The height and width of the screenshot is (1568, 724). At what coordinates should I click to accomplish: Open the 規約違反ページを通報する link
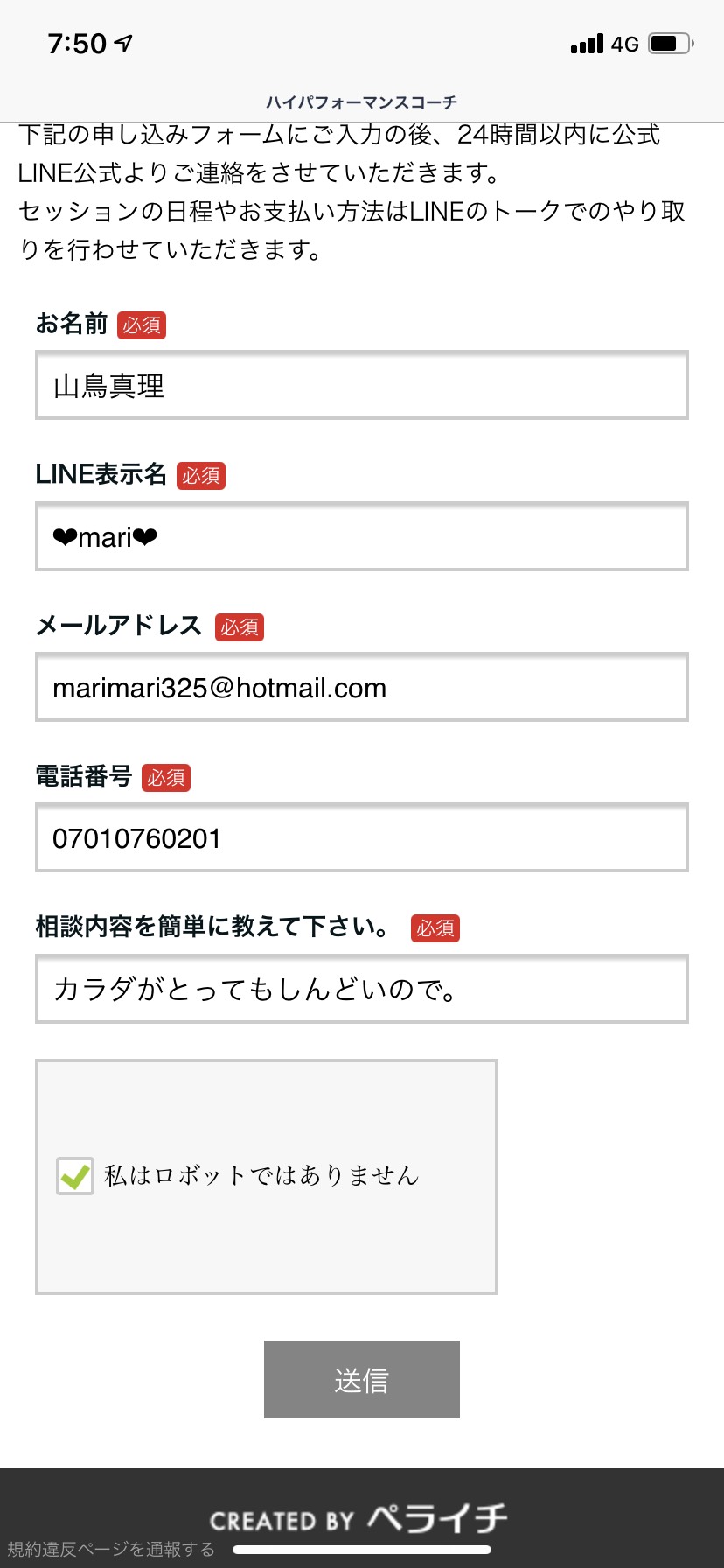(x=111, y=1549)
